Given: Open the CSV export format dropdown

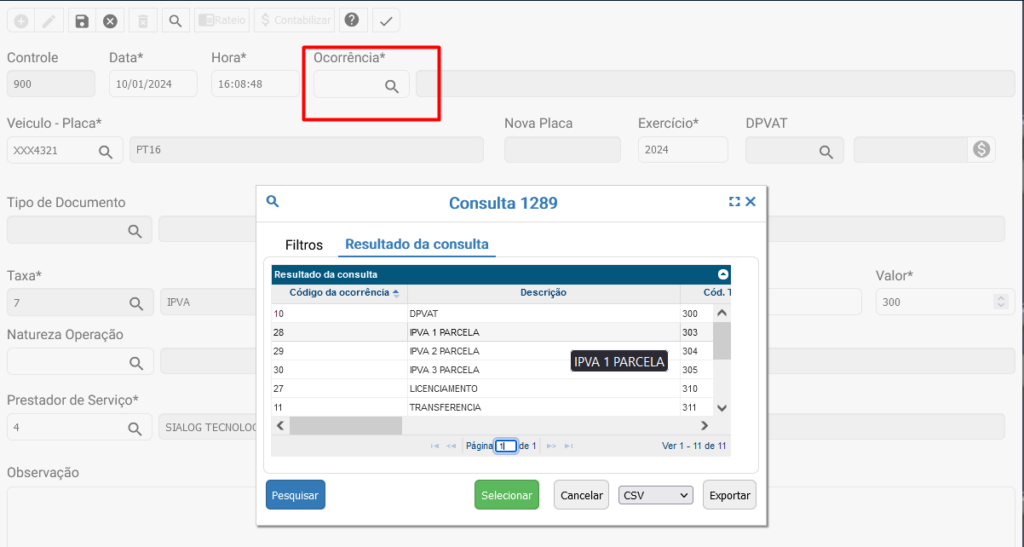Looking at the screenshot, I should pos(656,495).
